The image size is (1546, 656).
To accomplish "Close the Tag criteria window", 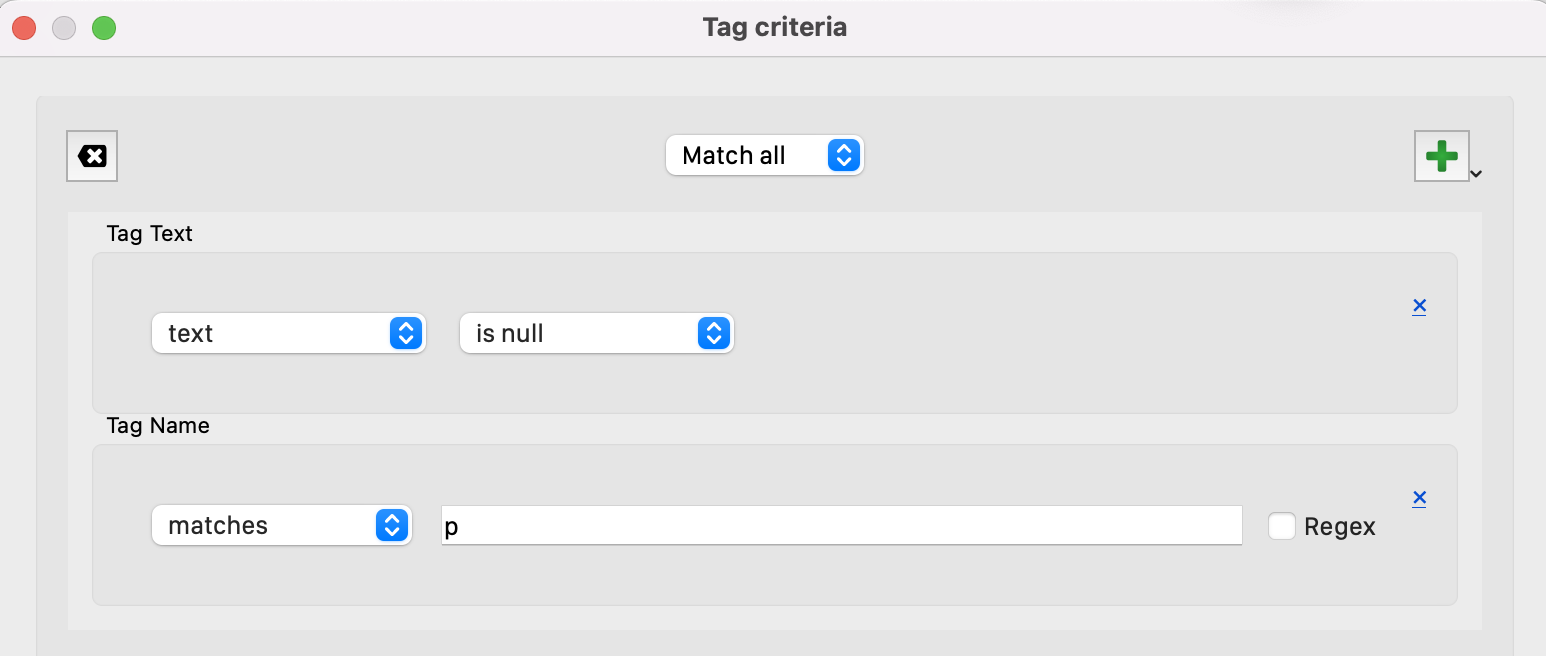I will pyautogui.click(x=24, y=28).
